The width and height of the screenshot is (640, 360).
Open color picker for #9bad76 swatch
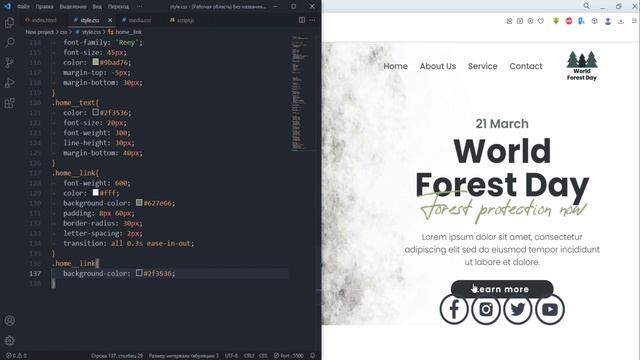point(96,62)
